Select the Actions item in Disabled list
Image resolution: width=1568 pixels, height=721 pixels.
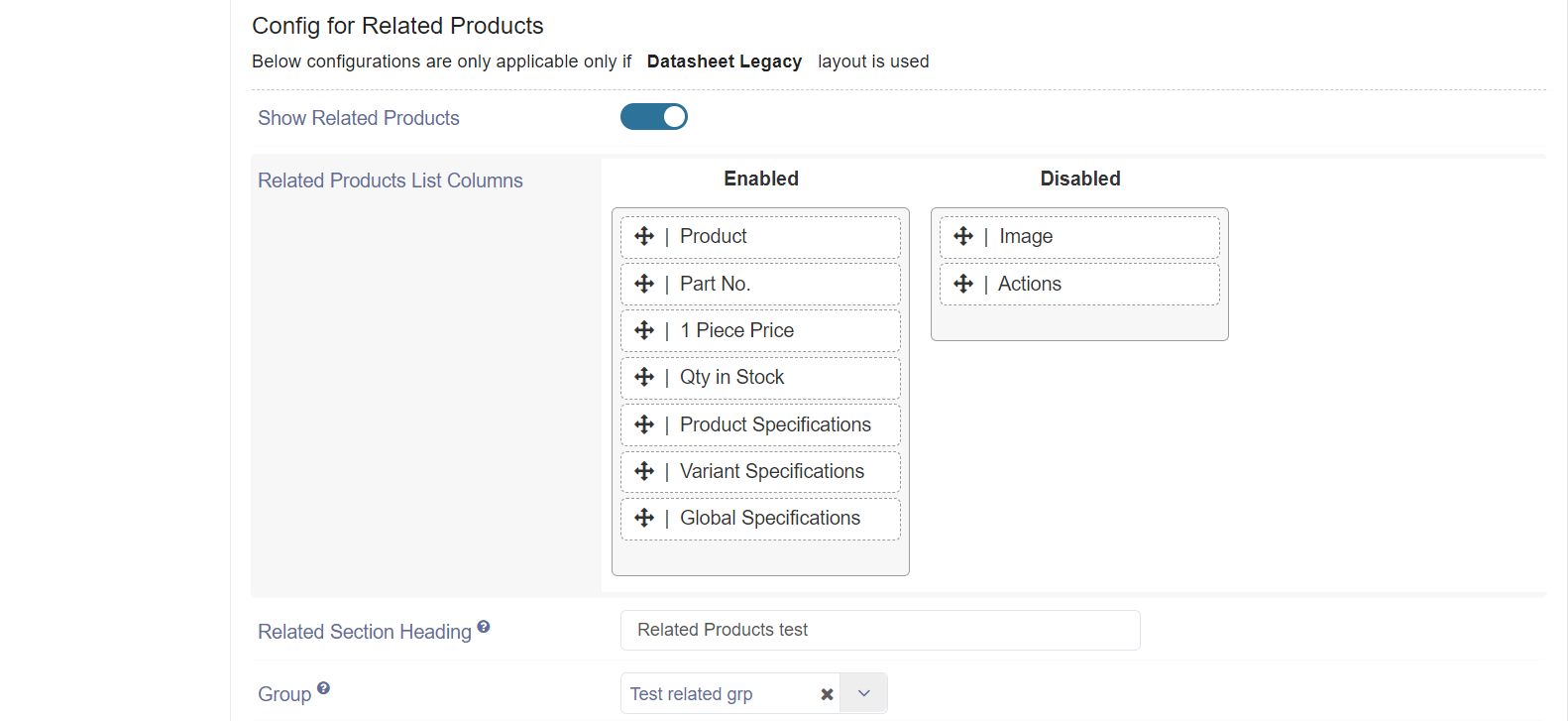tap(1030, 284)
